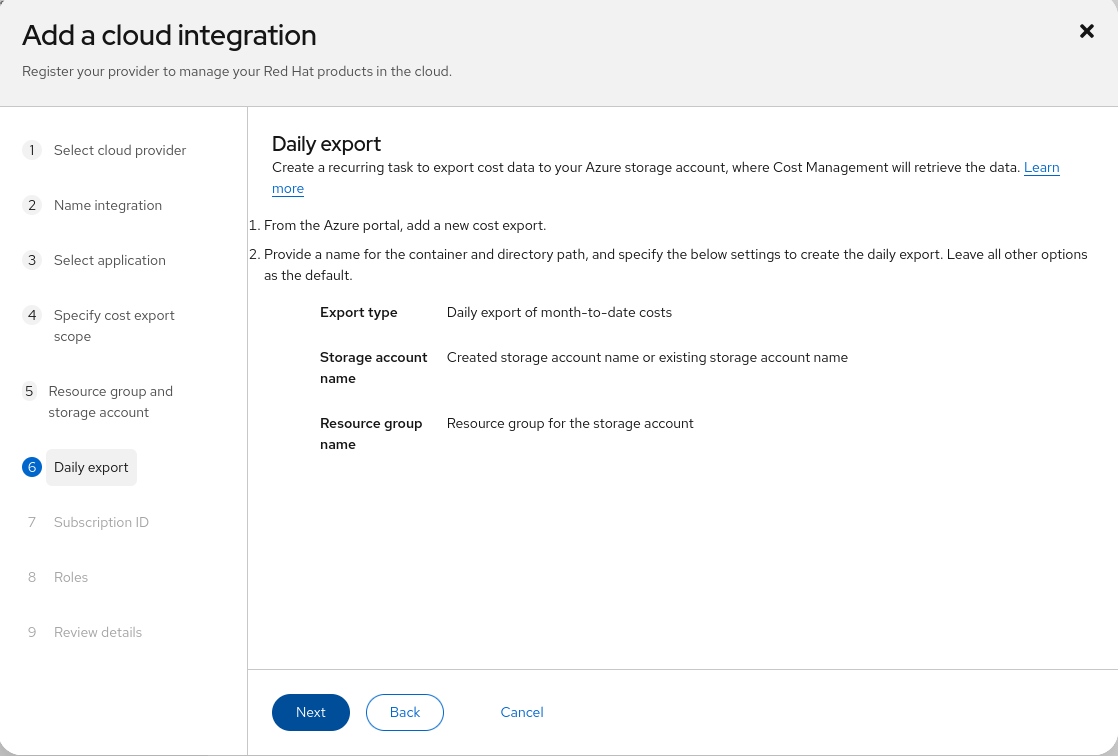Viewport: 1118px width, 756px height.
Task: Click the blue step 6 number badge
Action: tap(32, 467)
